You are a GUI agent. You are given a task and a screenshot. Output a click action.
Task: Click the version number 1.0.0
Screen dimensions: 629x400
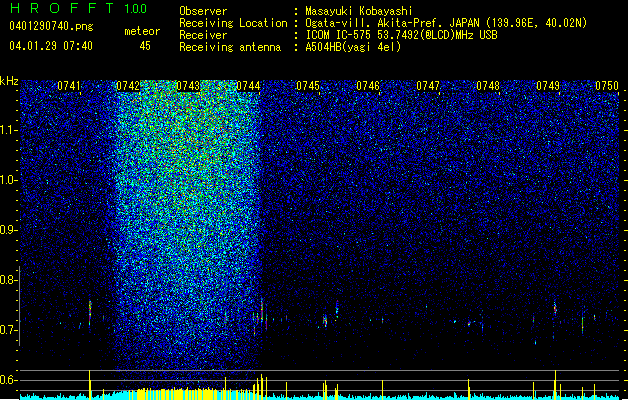(x=135, y=8)
